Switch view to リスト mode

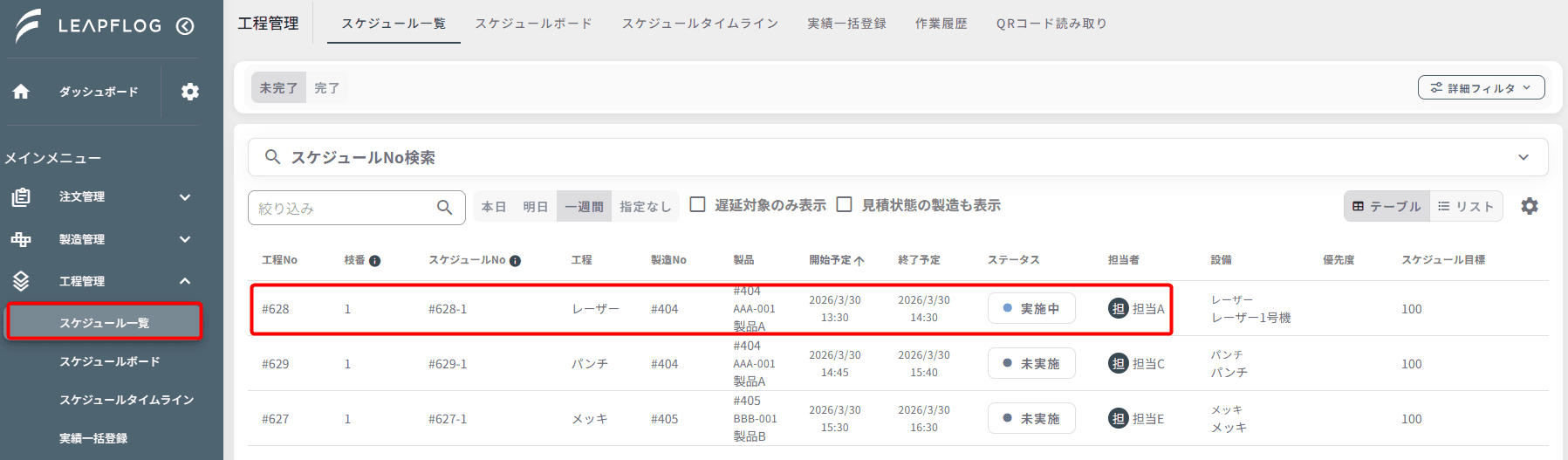pyautogui.click(x=1466, y=206)
